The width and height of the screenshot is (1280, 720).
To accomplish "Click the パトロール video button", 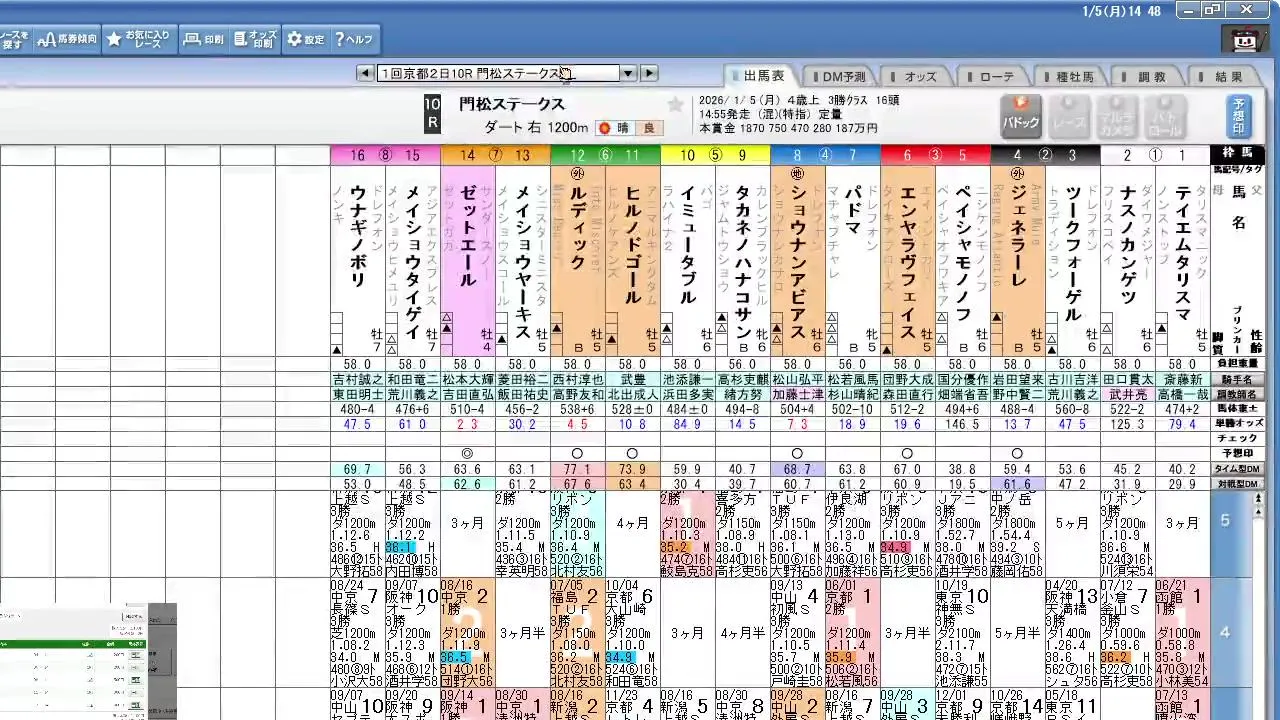I will pyautogui.click(x=1164, y=116).
